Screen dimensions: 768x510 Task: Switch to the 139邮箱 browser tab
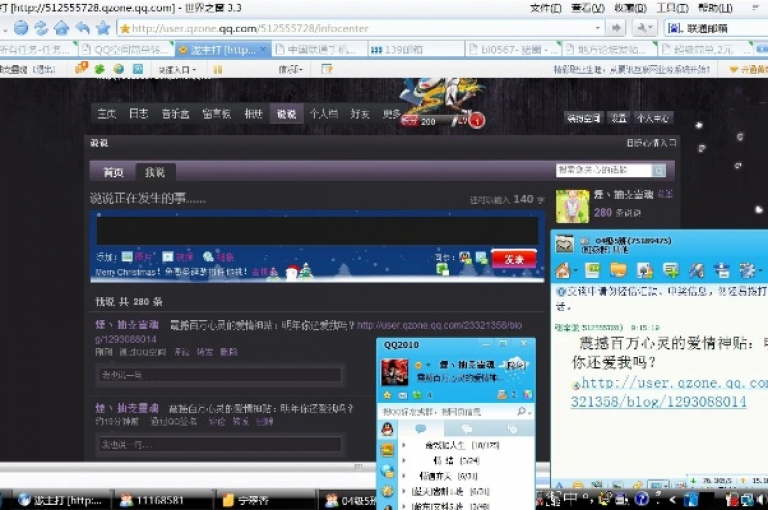point(416,49)
